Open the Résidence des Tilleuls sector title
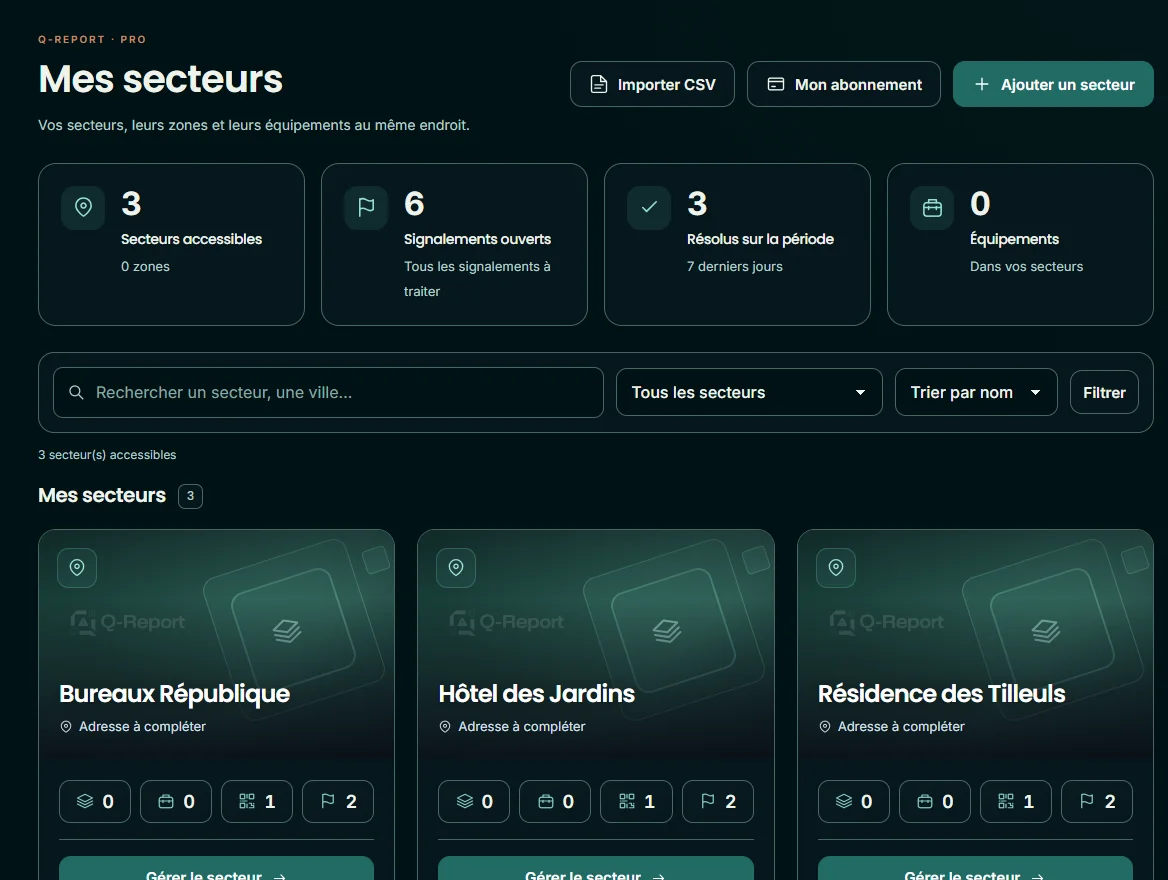This screenshot has width=1168, height=880. point(942,694)
